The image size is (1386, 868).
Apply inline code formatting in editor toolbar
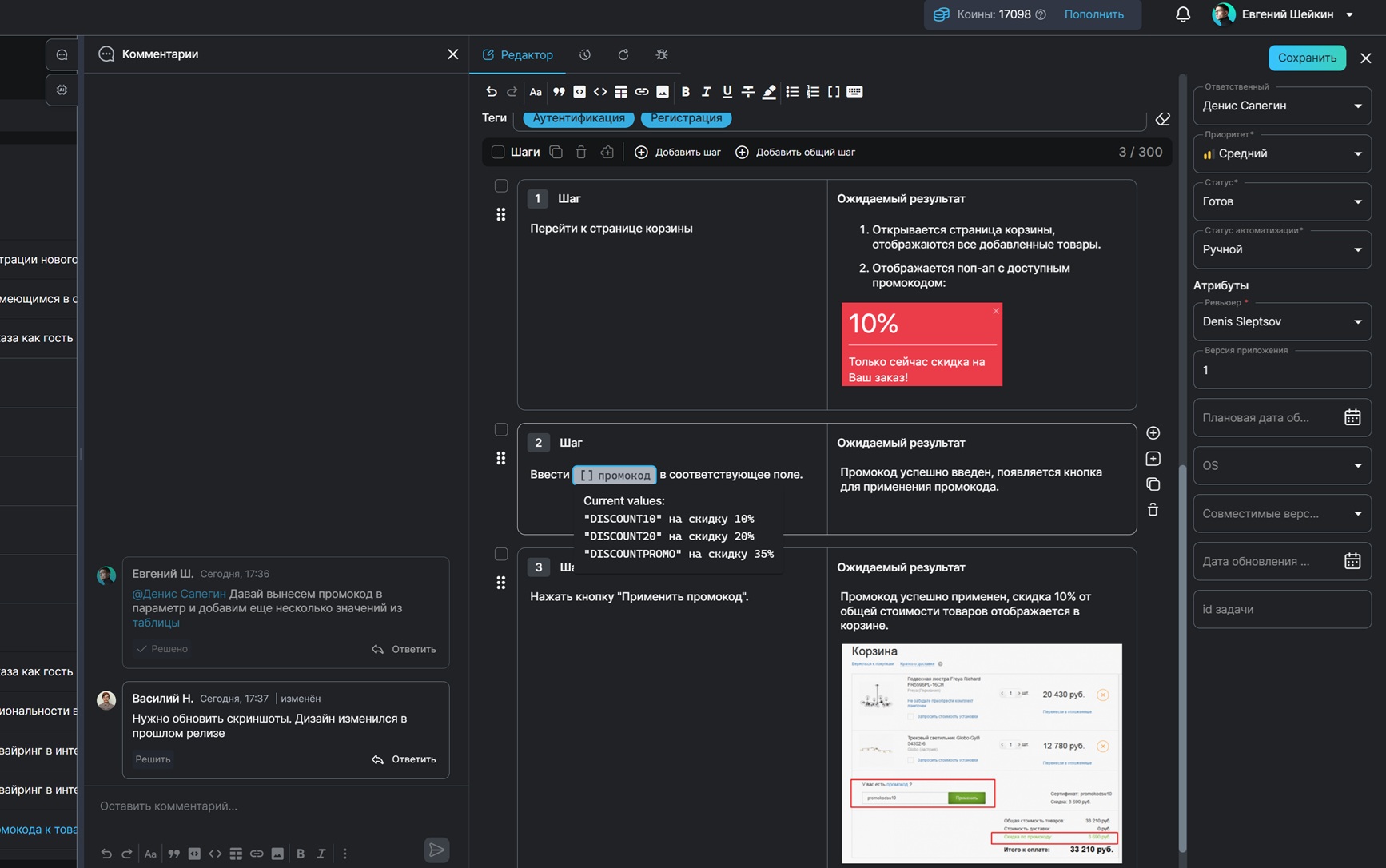600,91
